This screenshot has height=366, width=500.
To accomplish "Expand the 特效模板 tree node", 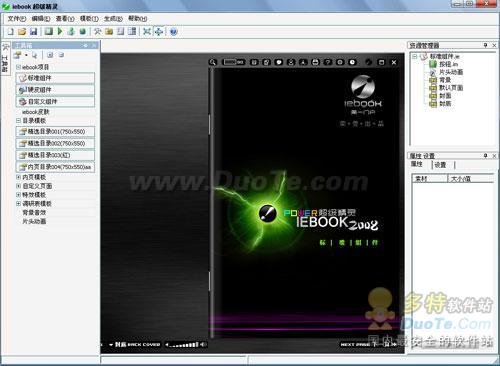I will pyautogui.click(x=19, y=195).
